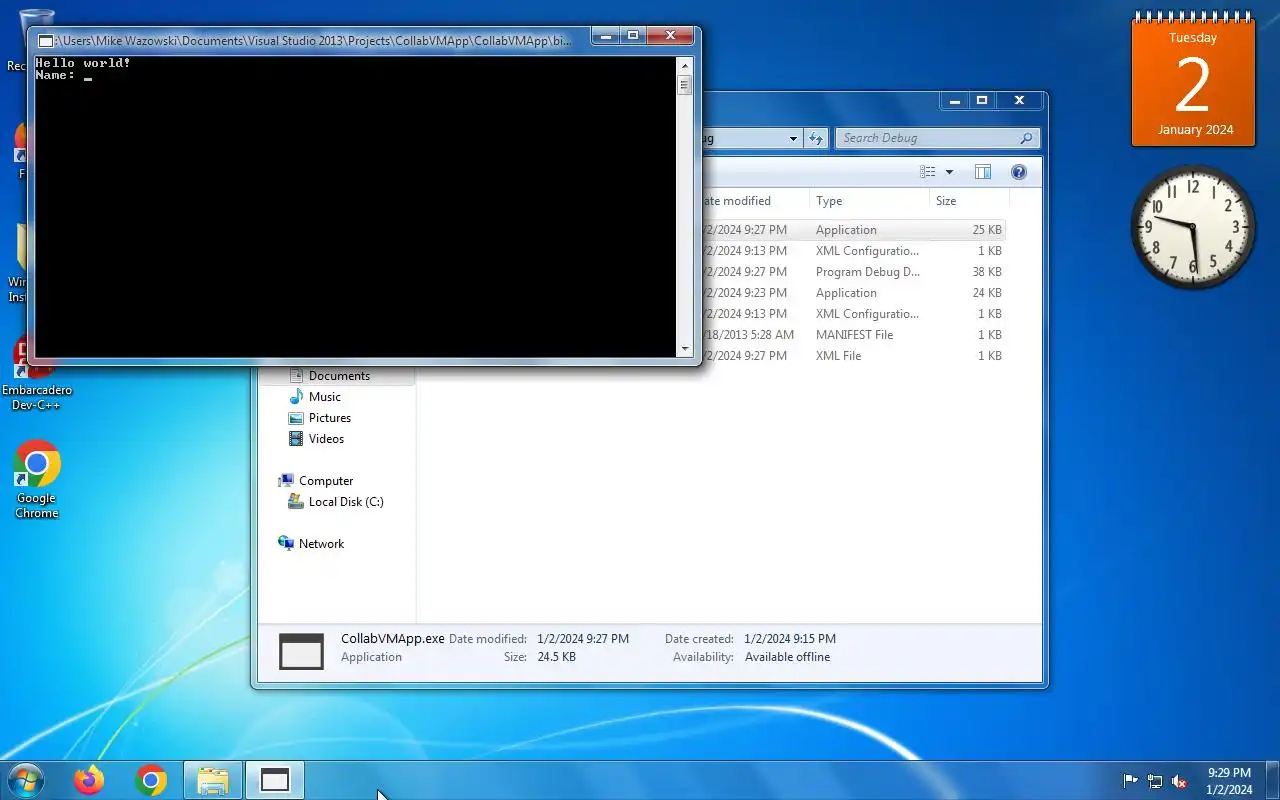
Task: Select the Embarcadero Dev-C++ desktop shortcut
Action: point(37,375)
